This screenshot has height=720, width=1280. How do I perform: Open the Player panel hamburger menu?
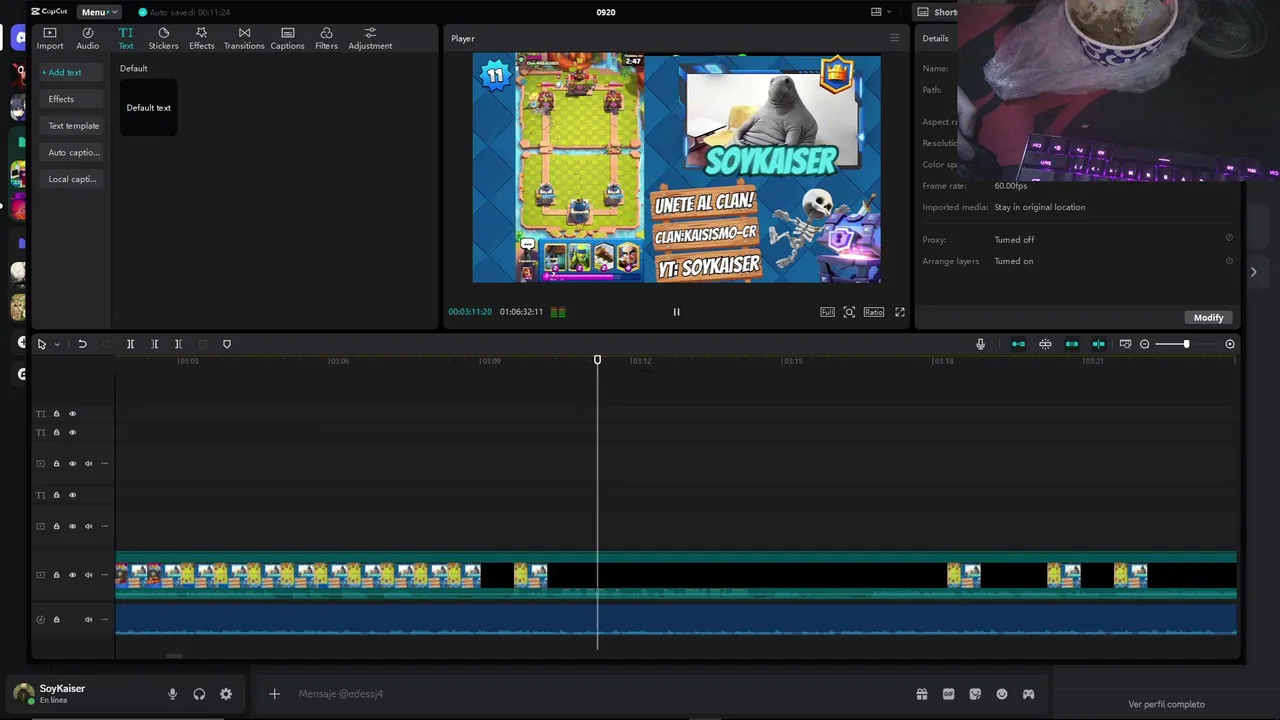pyautogui.click(x=894, y=38)
